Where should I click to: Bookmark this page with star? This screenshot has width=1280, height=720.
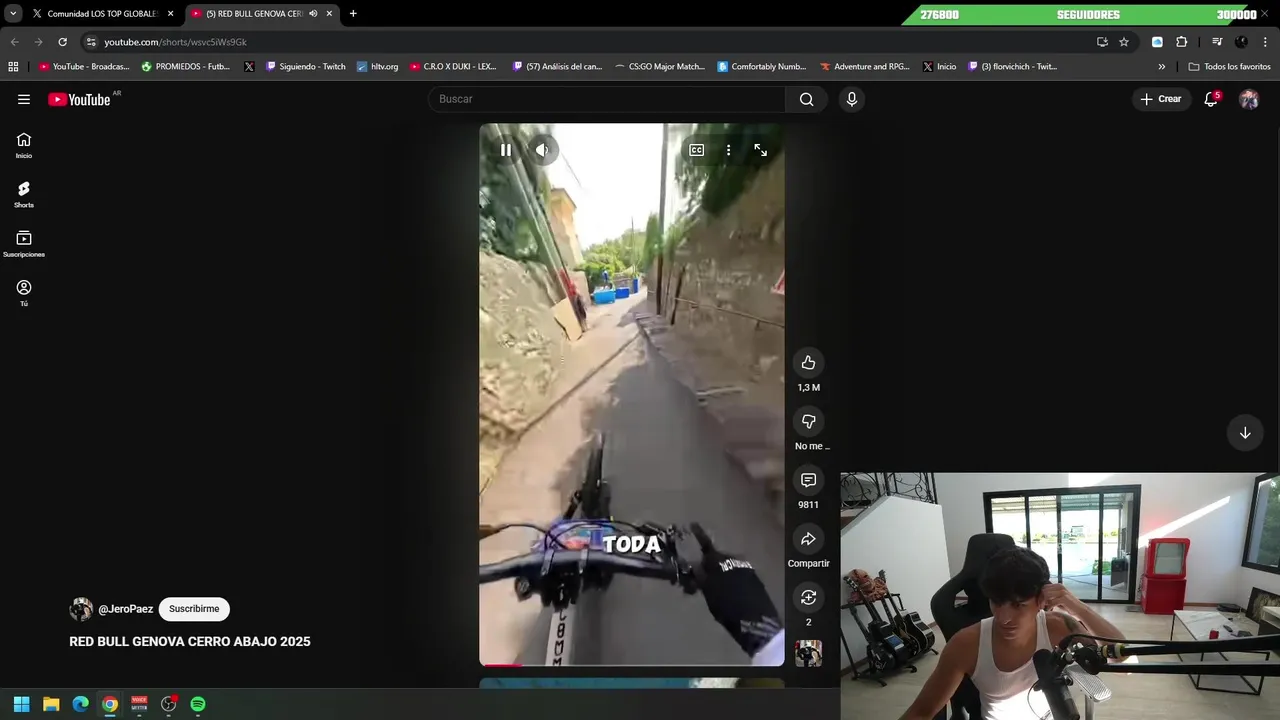pyautogui.click(x=1124, y=42)
